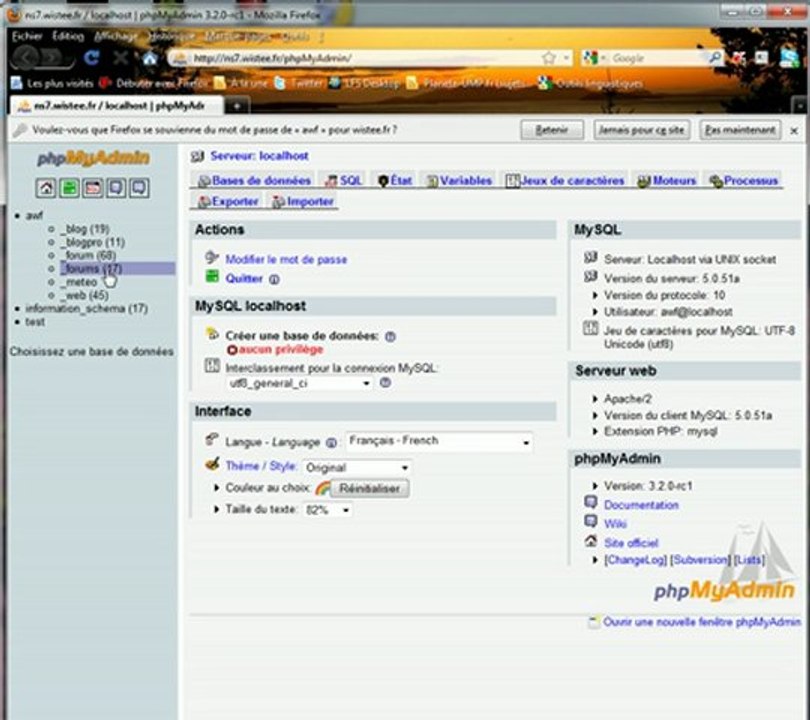810x720 pixels.
Task: Open the Theme Original dropdown
Action: 357,467
